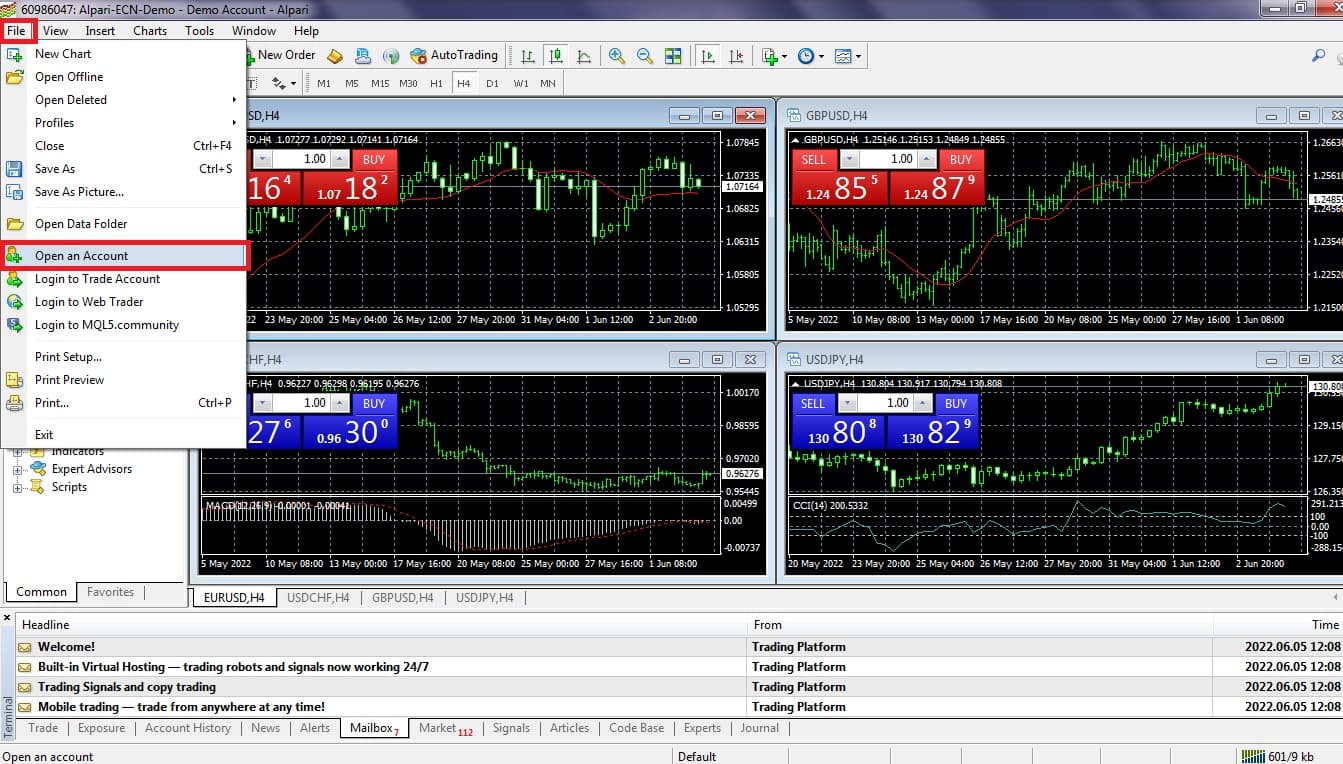
Task: Open the View menu
Action: click(55, 30)
